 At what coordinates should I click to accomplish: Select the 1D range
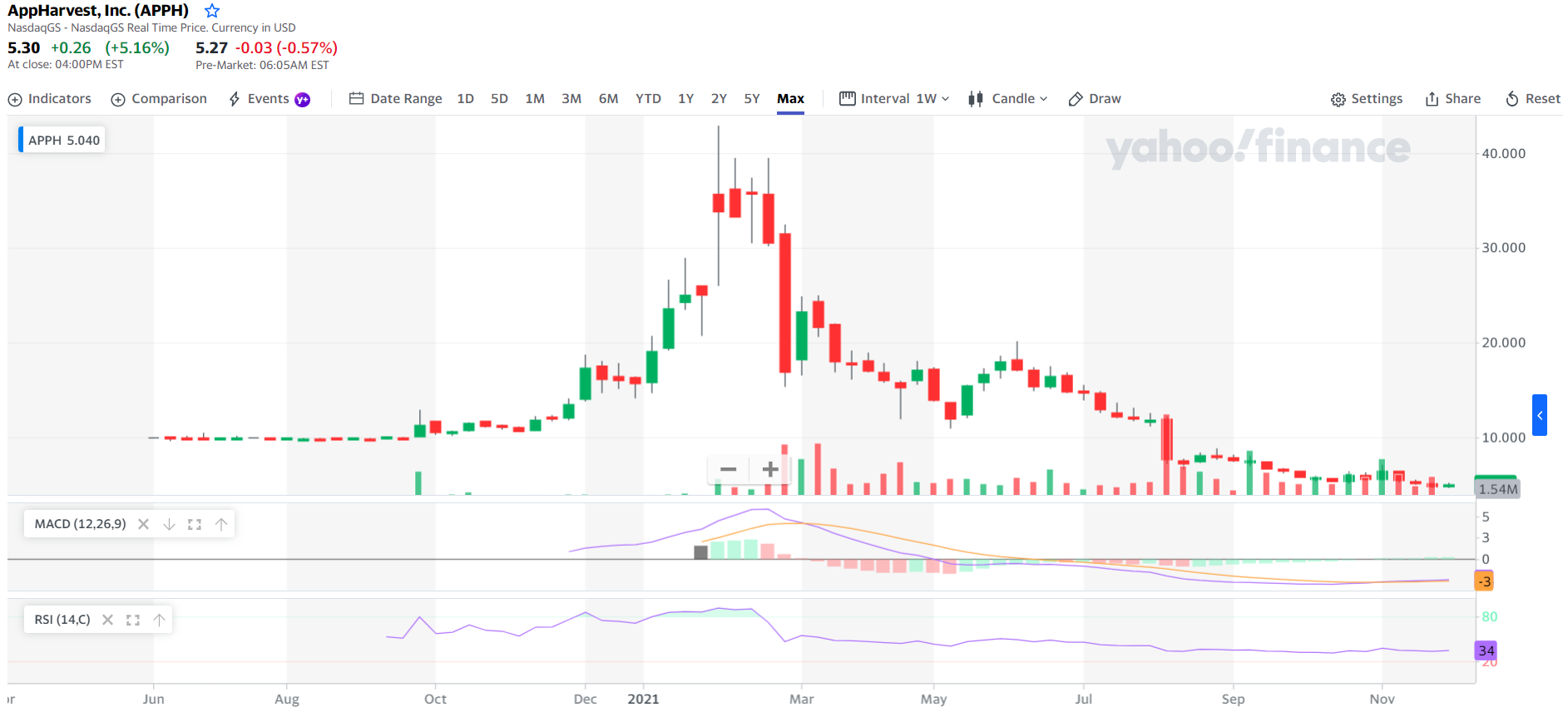coord(466,99)
